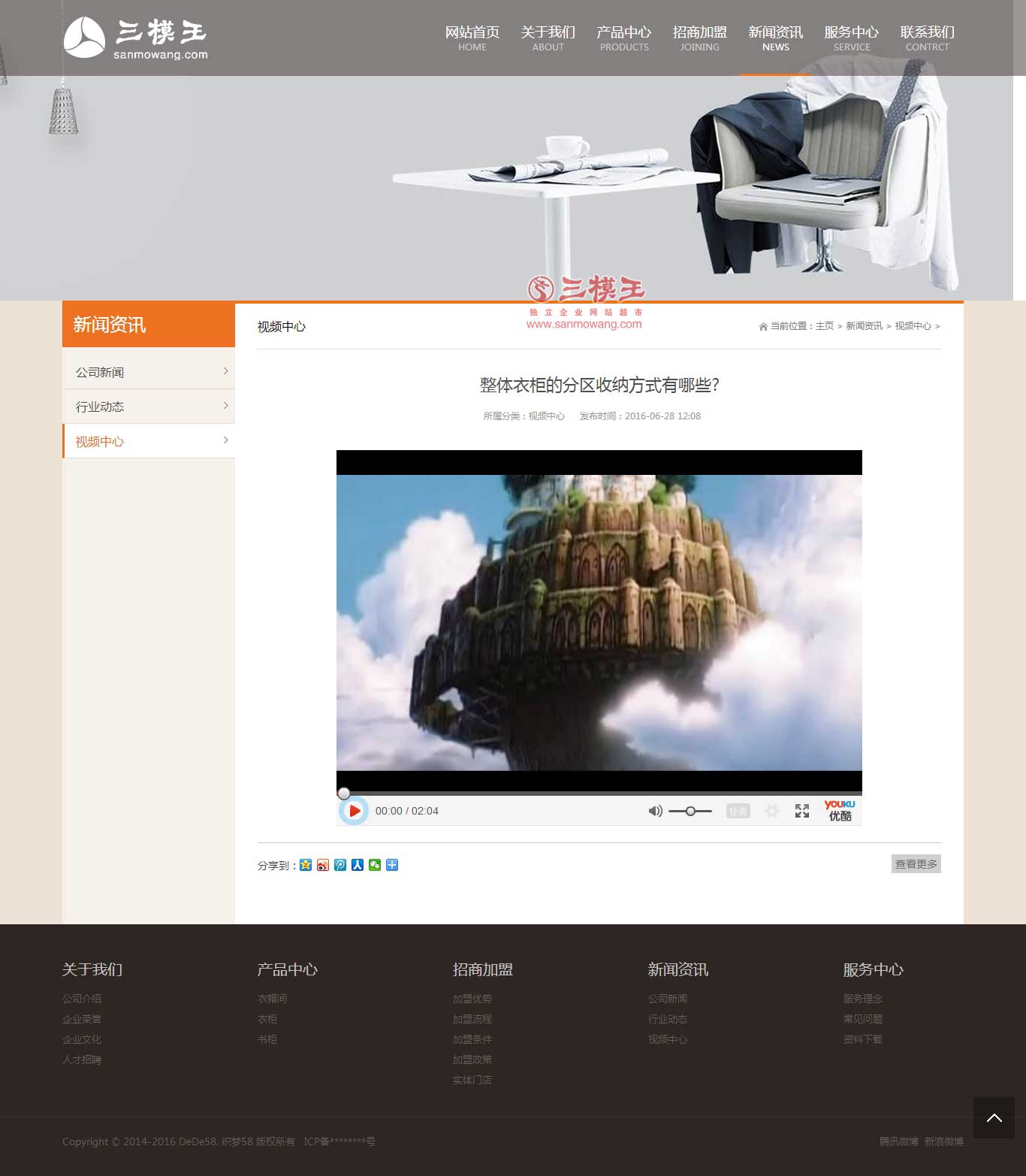Open footer link 书柜
The image size is (1026, 1176).
coord(267,1039)
